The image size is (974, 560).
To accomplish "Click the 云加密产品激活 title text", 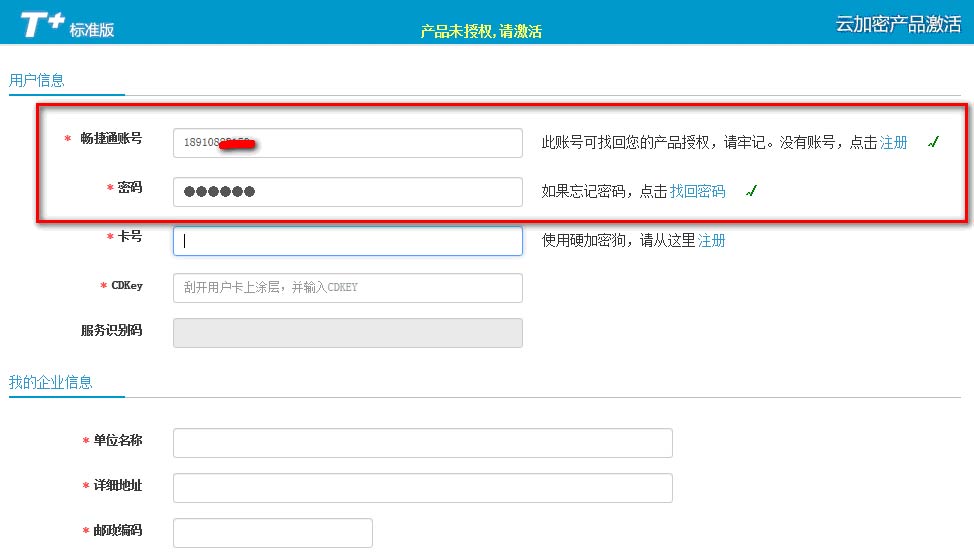I will pyautogui.click(x=898, y=24).
